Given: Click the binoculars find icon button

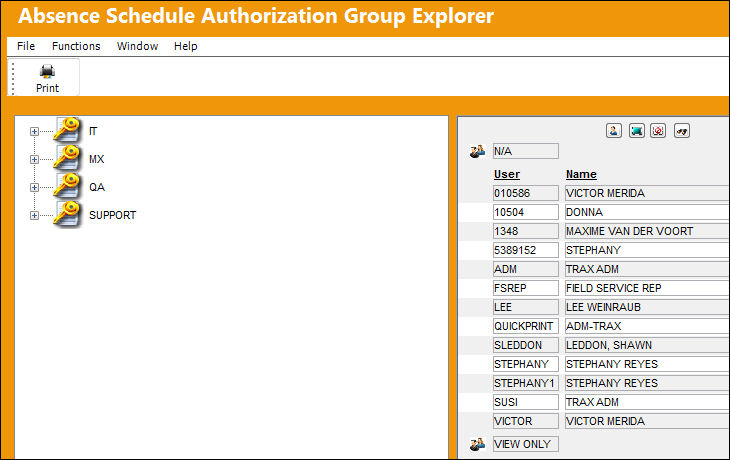Looking at the screenshot, I should [682, 131].
